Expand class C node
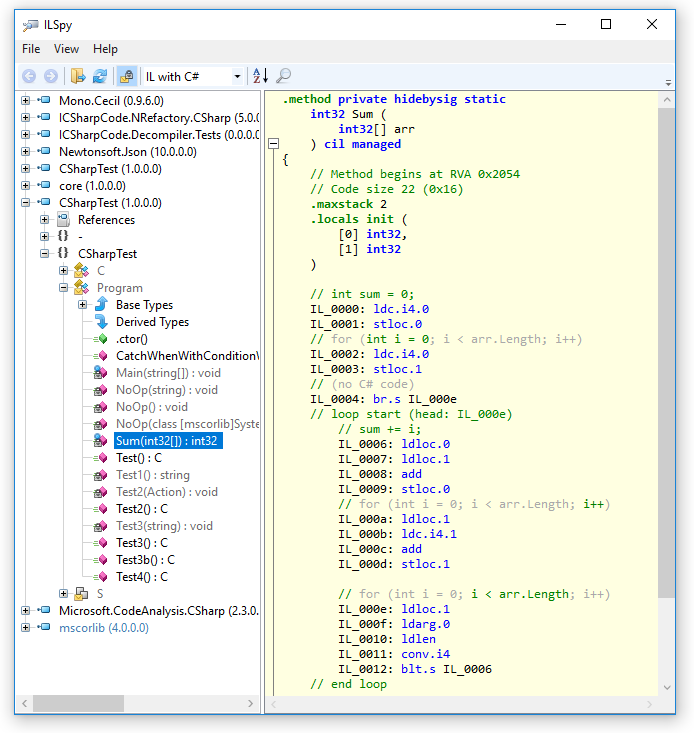The width and height of the screenshot is (694, 733). [x=64, y=270]
